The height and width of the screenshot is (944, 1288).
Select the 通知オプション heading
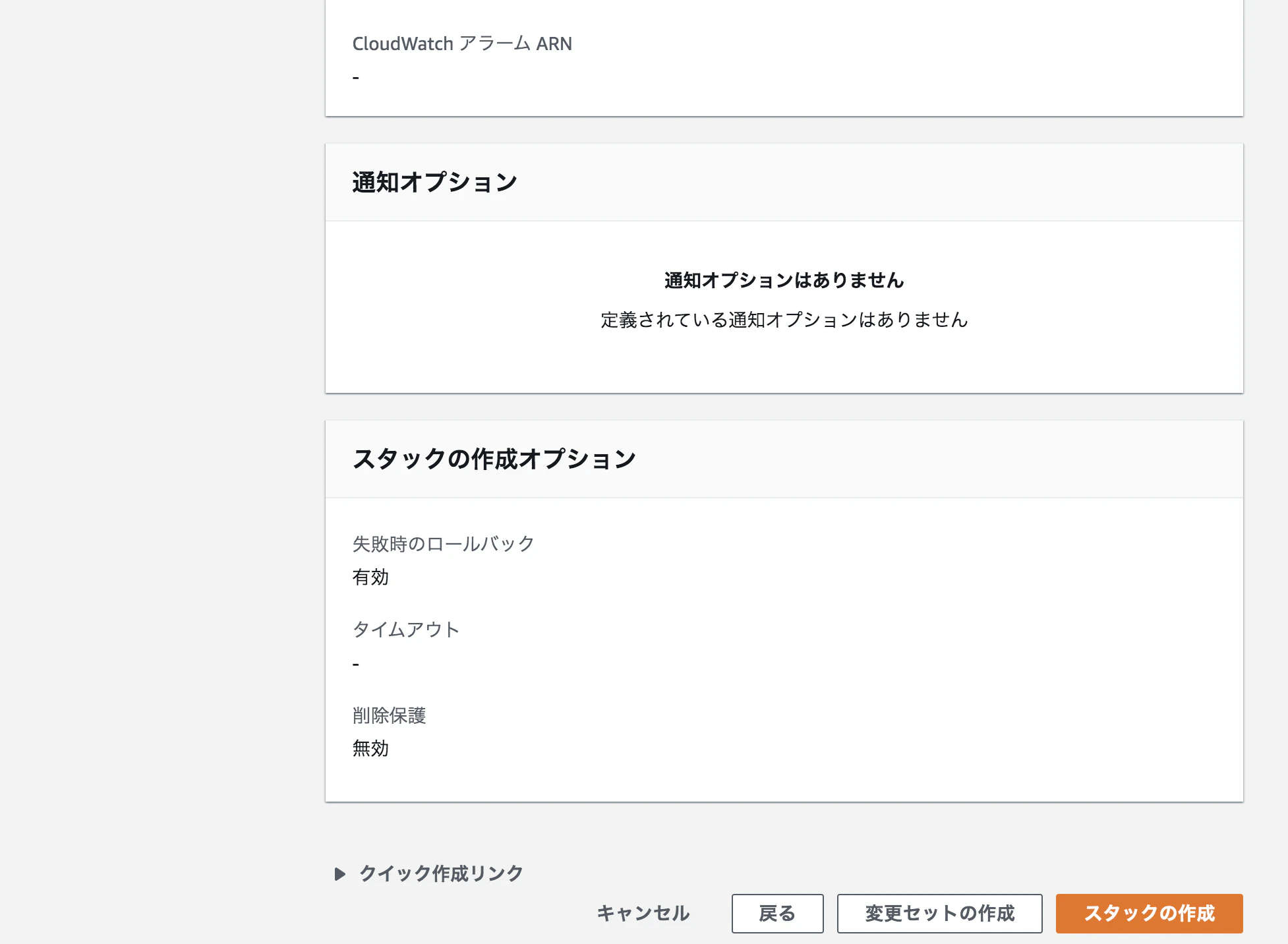click(x=434, y=183)
